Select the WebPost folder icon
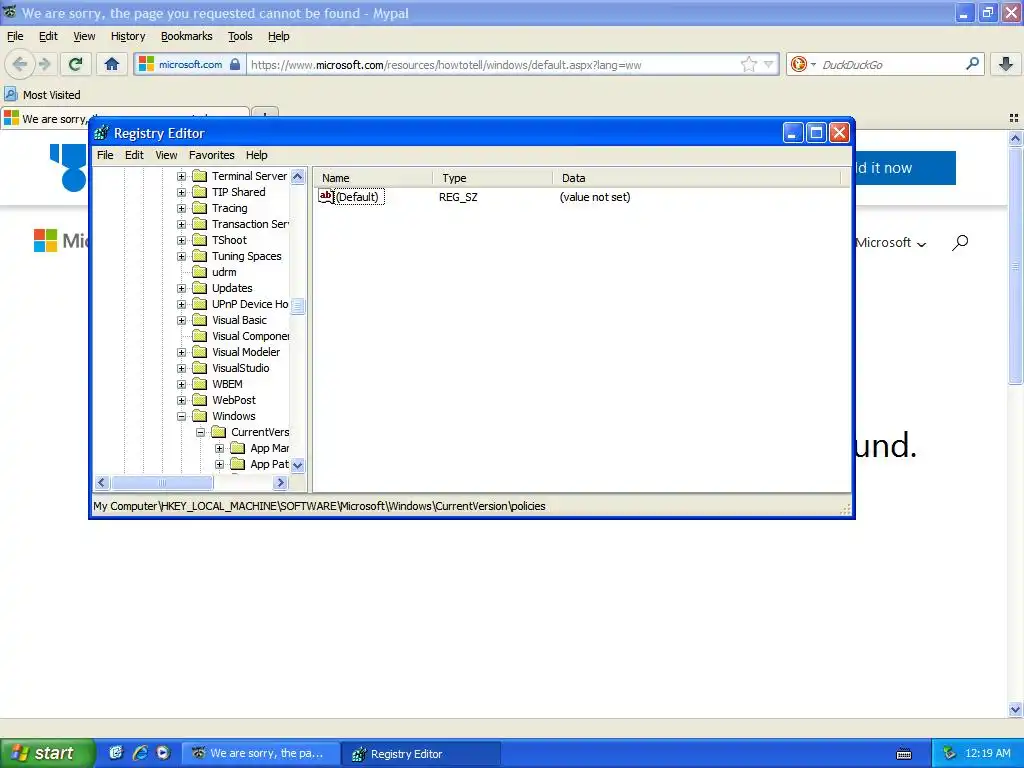1024x768 pixels. click(x=200, y=400)
